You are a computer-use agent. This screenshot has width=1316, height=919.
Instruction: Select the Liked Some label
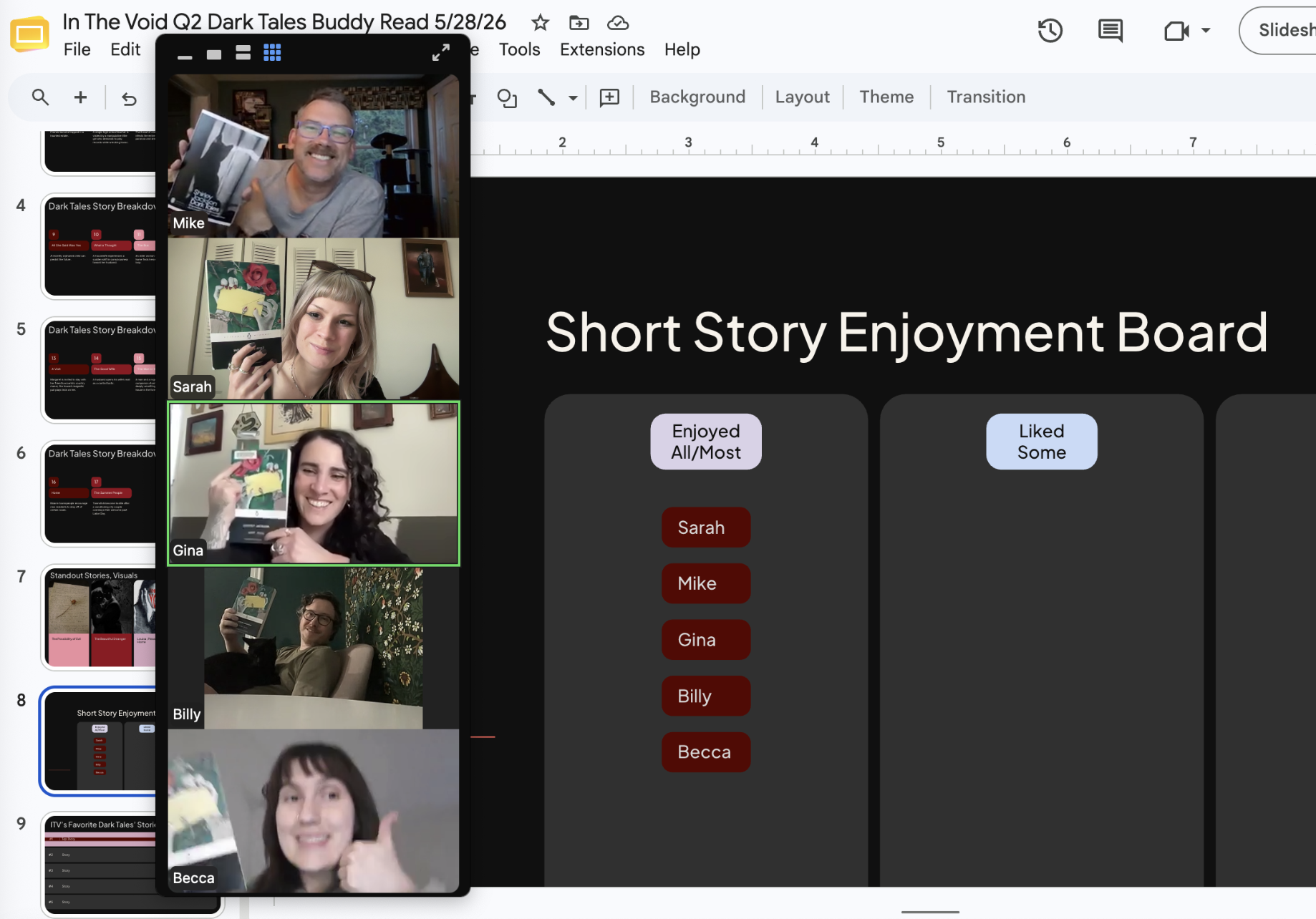pyautogui.click(x=1042, y=442)
